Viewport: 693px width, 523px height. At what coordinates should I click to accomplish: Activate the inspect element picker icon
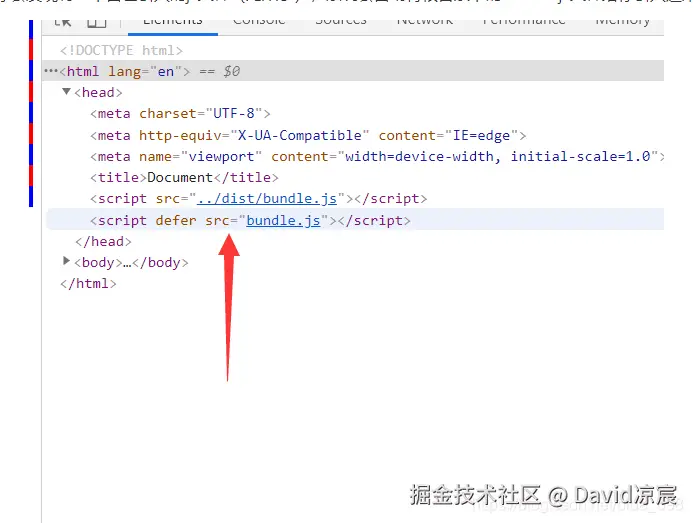tap(63, 23)
